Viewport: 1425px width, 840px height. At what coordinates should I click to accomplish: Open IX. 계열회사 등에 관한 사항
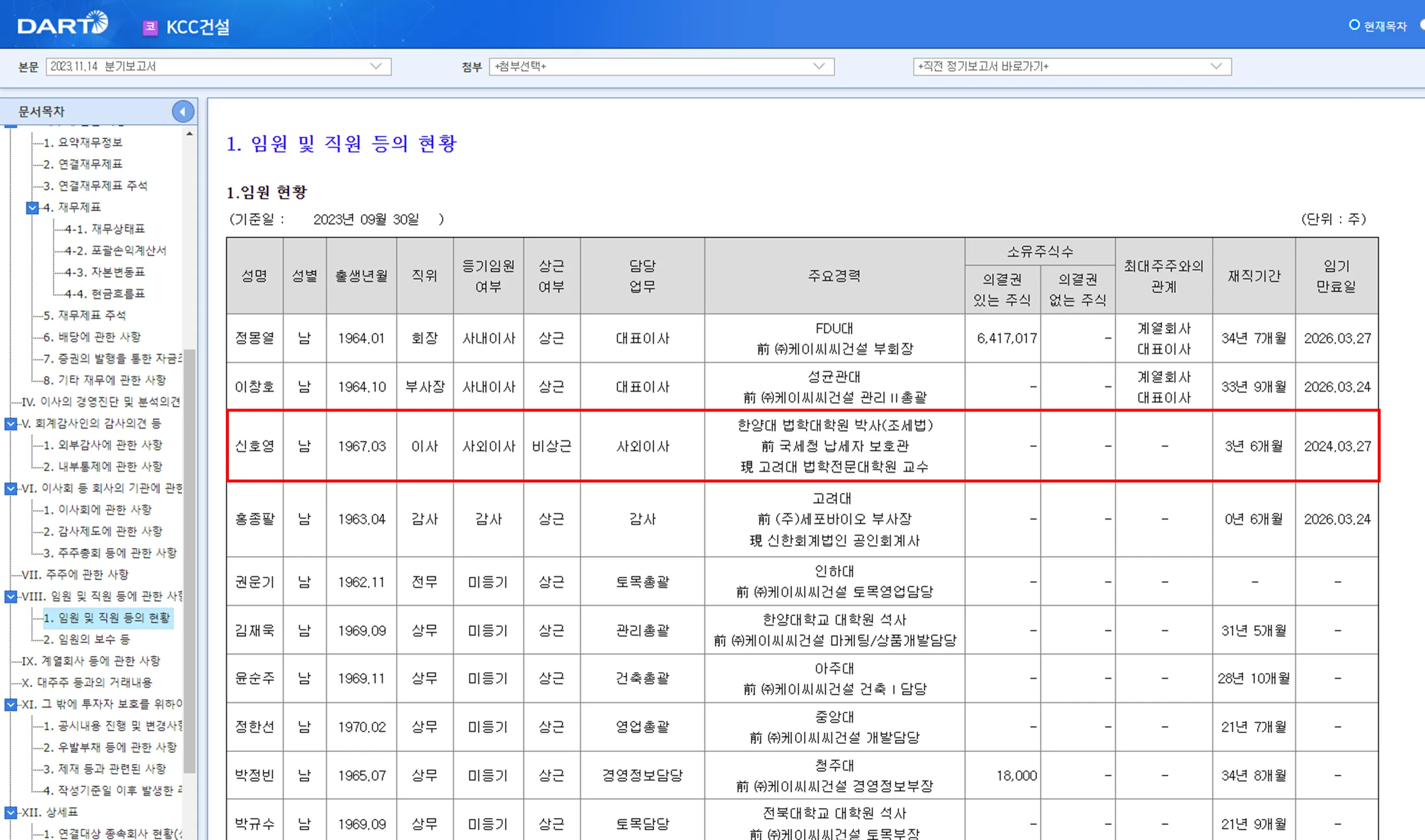tap(91, 661)
